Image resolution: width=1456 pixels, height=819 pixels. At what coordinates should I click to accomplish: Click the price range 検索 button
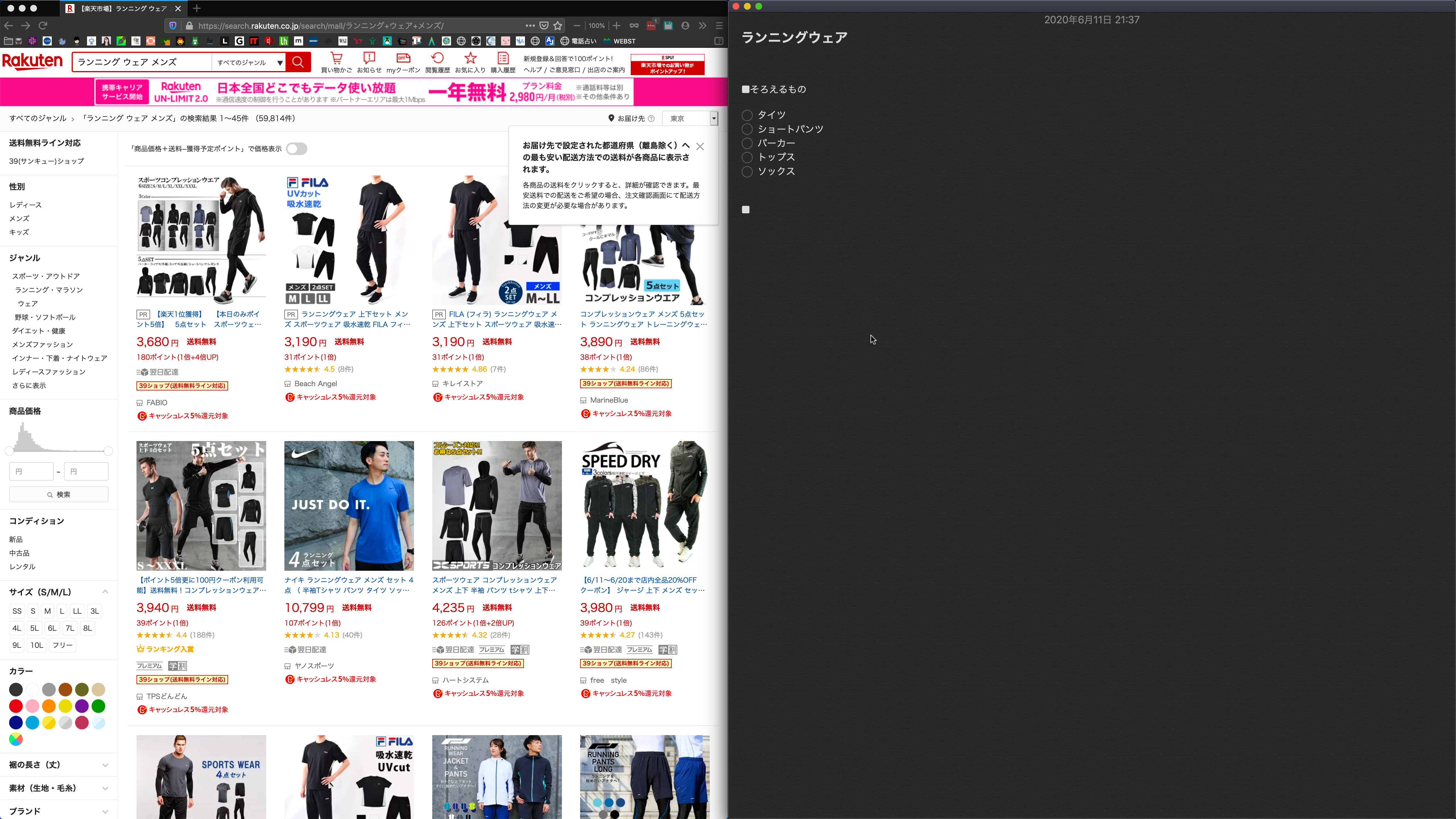[59, 495]
